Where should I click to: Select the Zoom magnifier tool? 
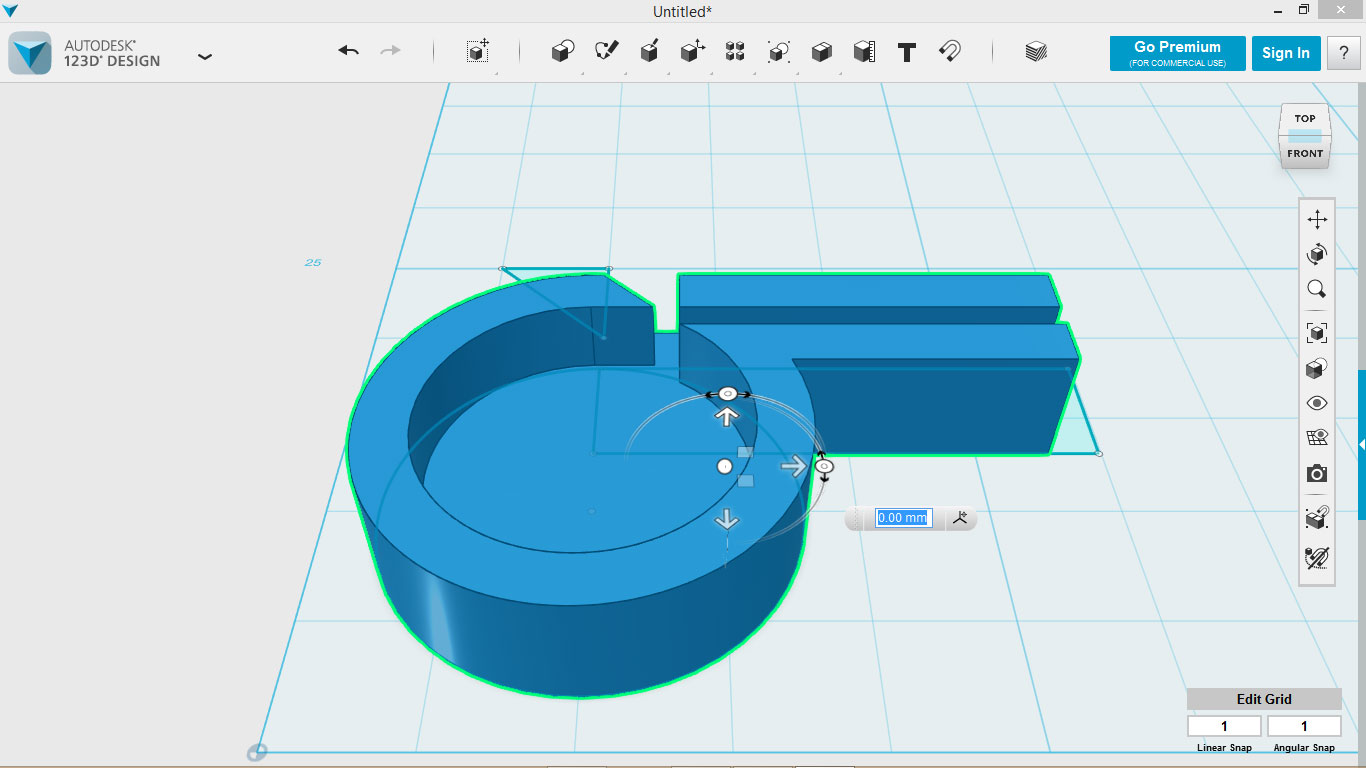1317,290
